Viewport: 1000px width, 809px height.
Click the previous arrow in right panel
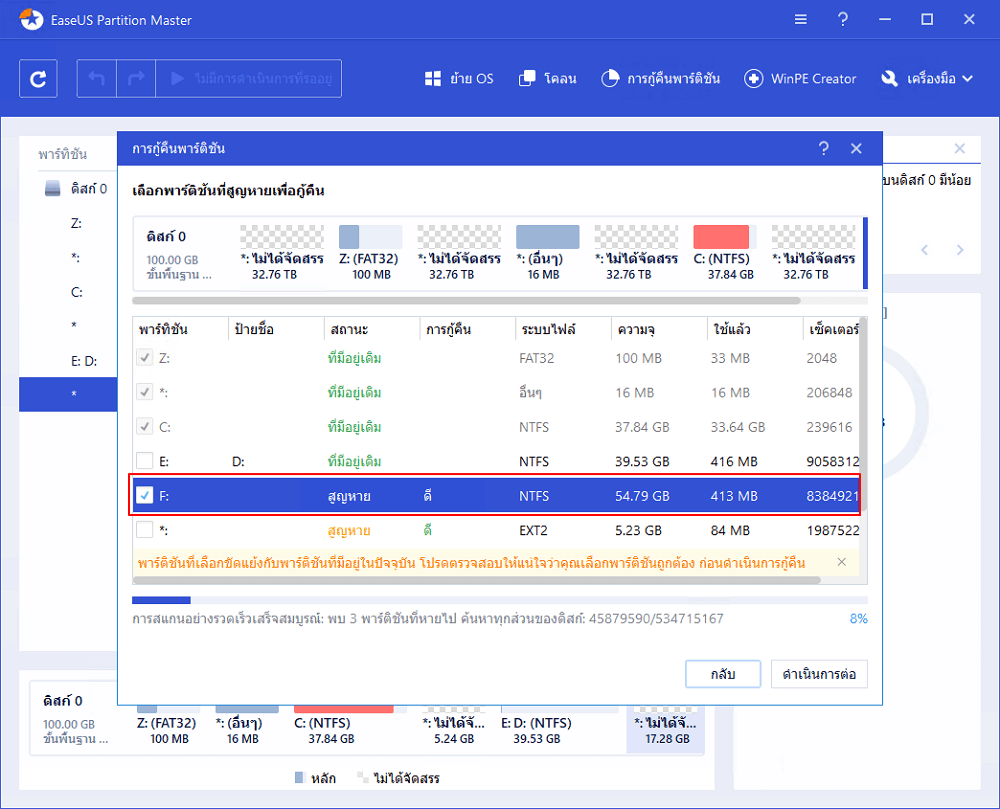[x=925, y=250]
